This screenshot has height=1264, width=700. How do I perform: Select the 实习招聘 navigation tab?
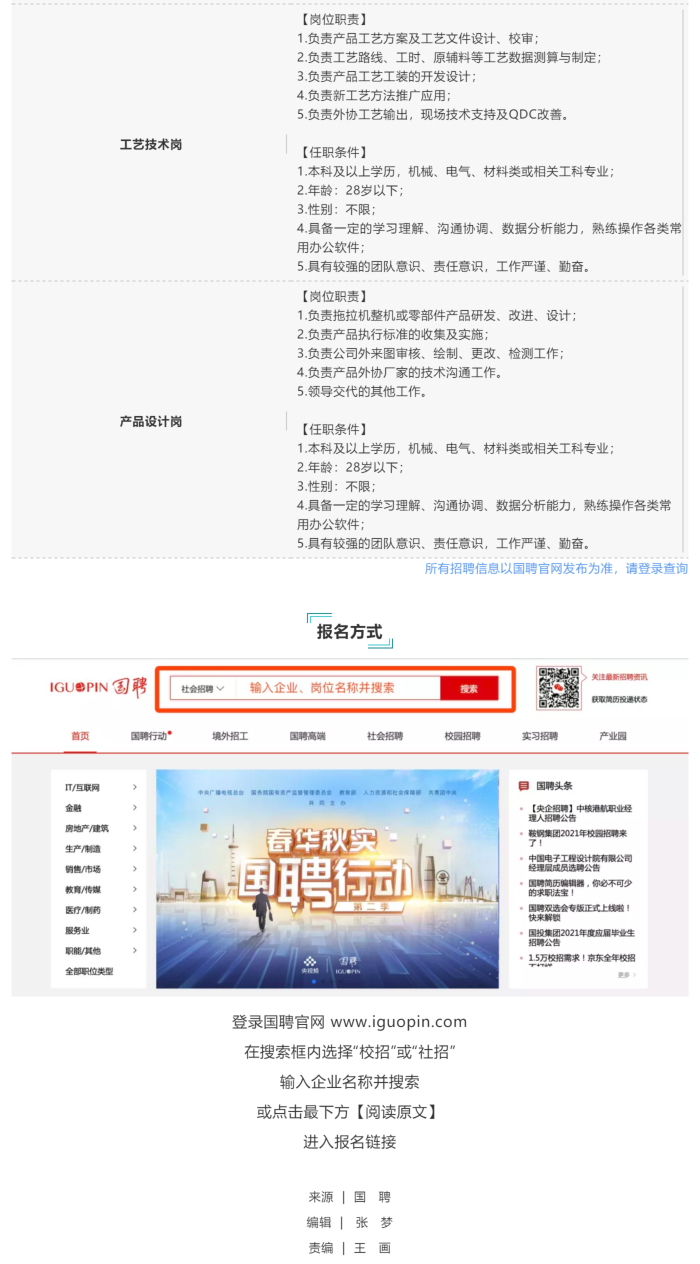tap(540, 736)
